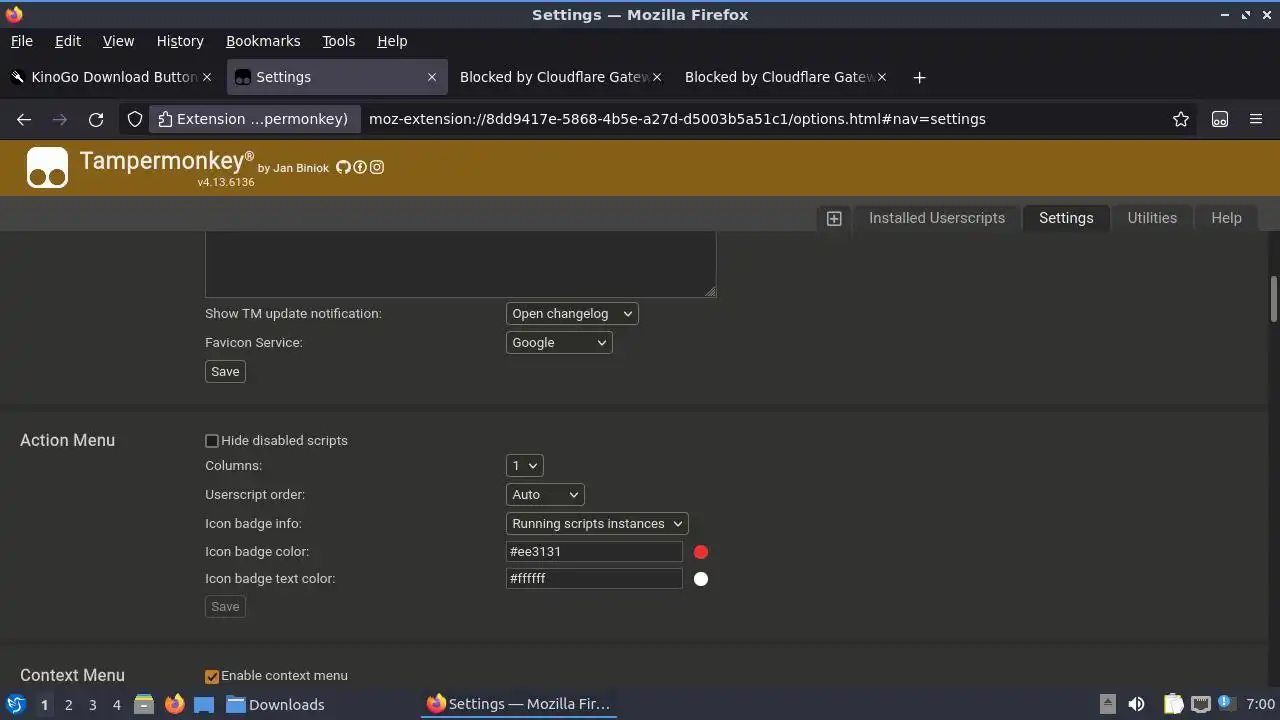Switch to Installed Userscripts tab
This screenshot has width=1280, height=720.
click(937, 218)
